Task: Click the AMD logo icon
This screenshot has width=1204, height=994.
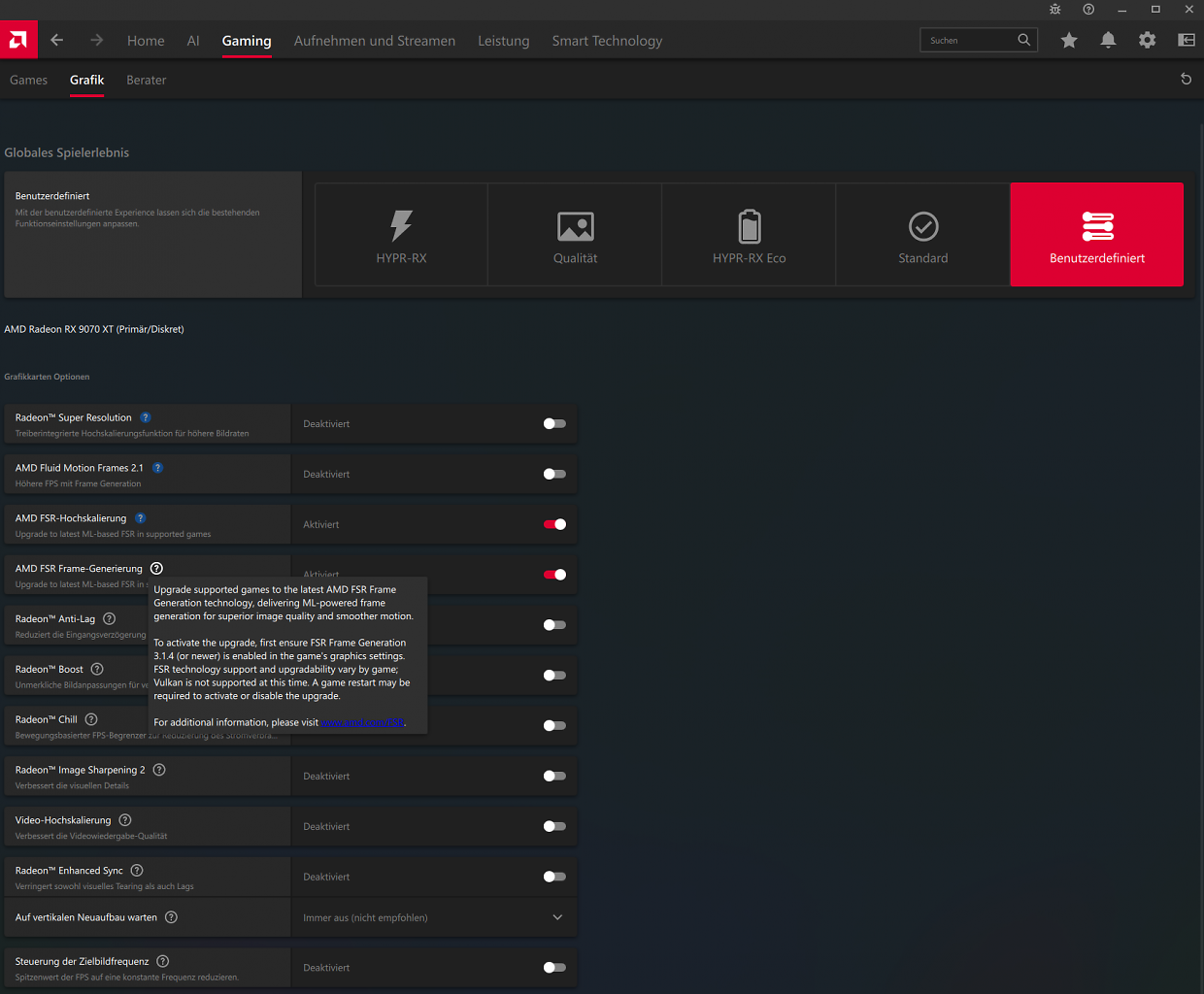Action: [x=18, y=40]
